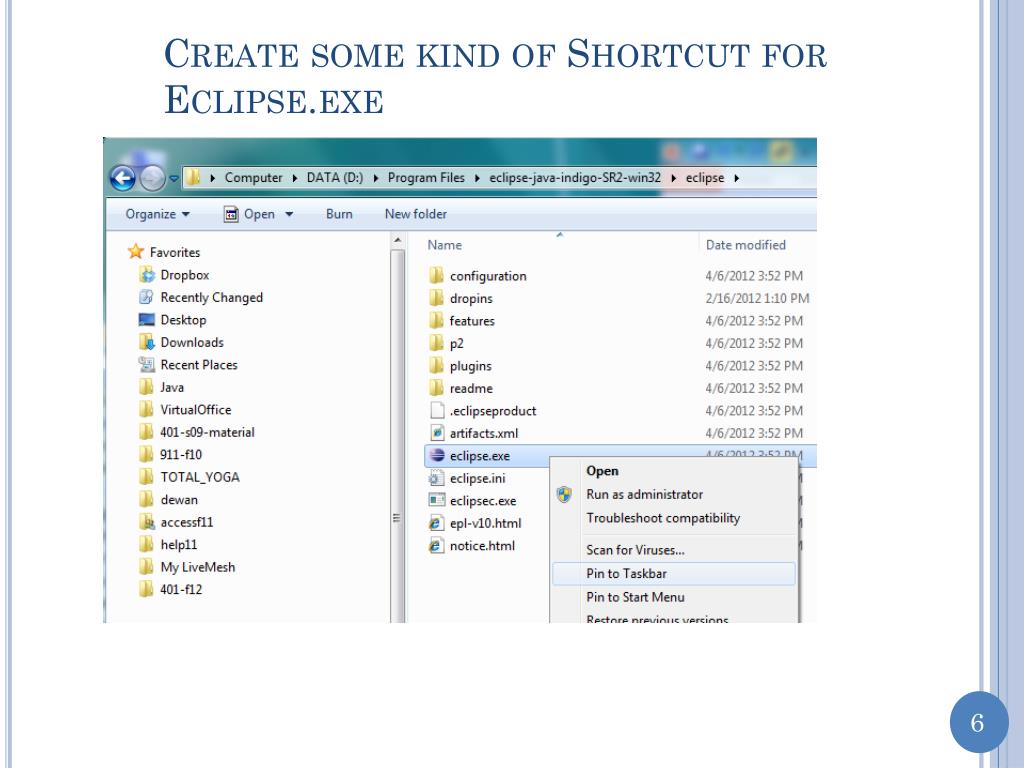
Task: Expand arrow after eclipse-java-indigo-SR2-win32 breadcrumb
Action: 673,178
